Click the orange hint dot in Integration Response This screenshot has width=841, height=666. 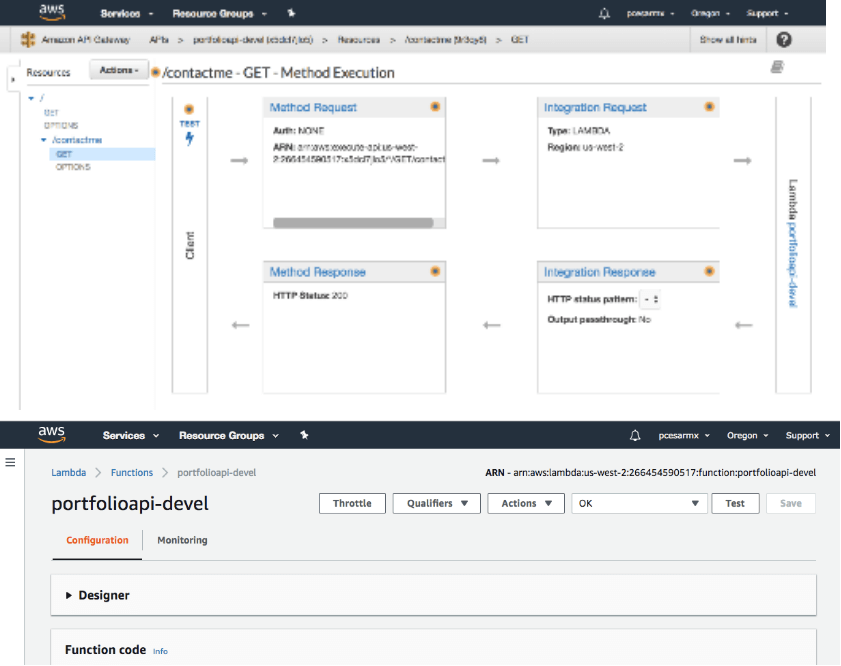coord(709,271)
